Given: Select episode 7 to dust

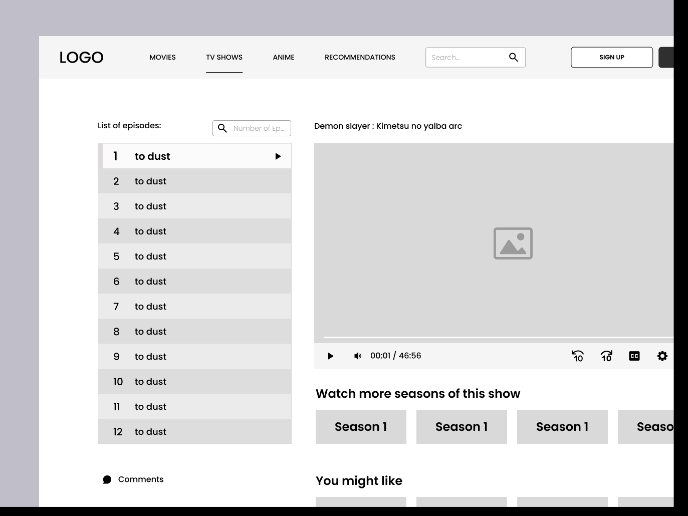Looking at the screenshot, I should (195, 306).
